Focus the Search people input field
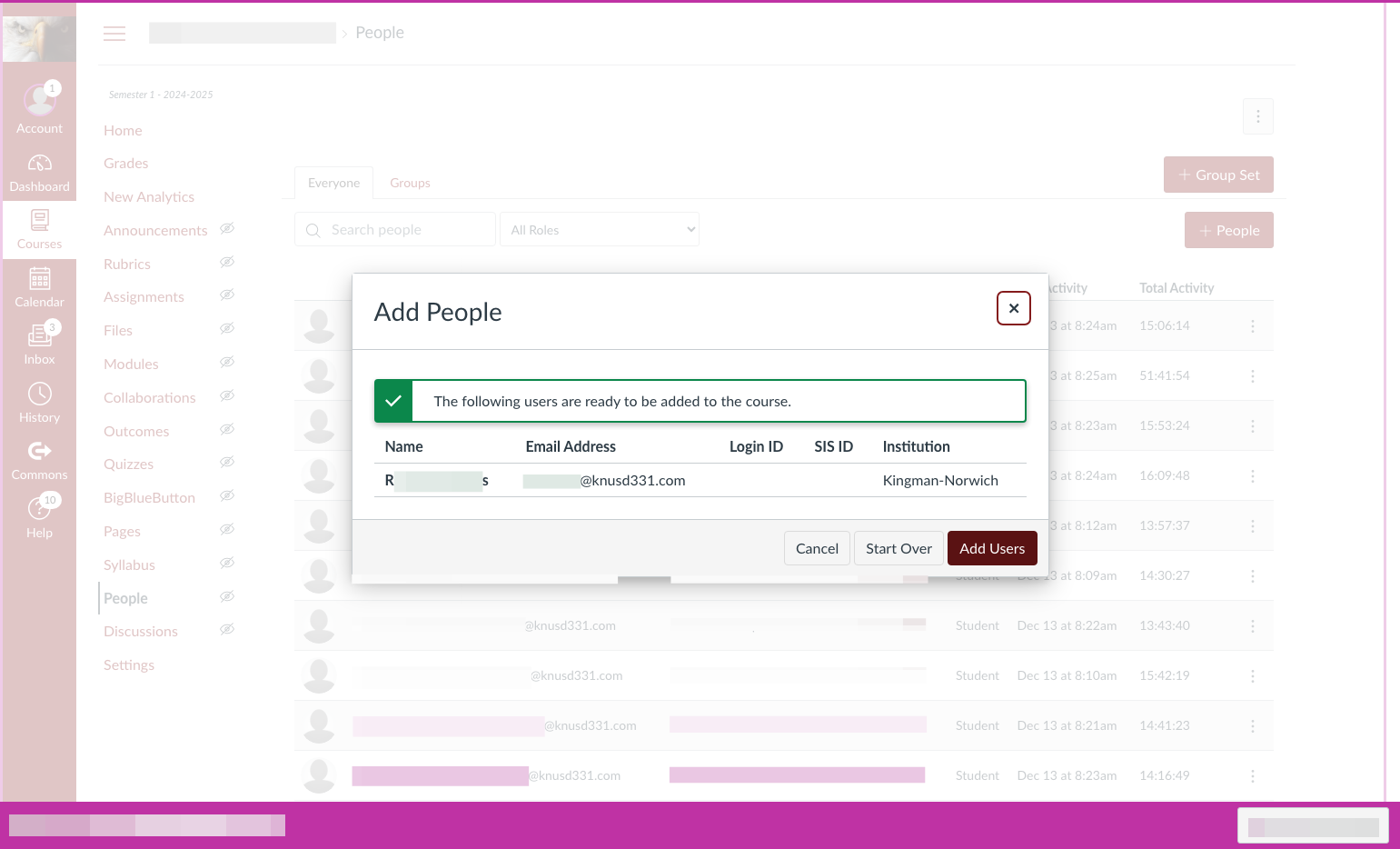Viewport: 1400px width, 849px height. [395, 230]
